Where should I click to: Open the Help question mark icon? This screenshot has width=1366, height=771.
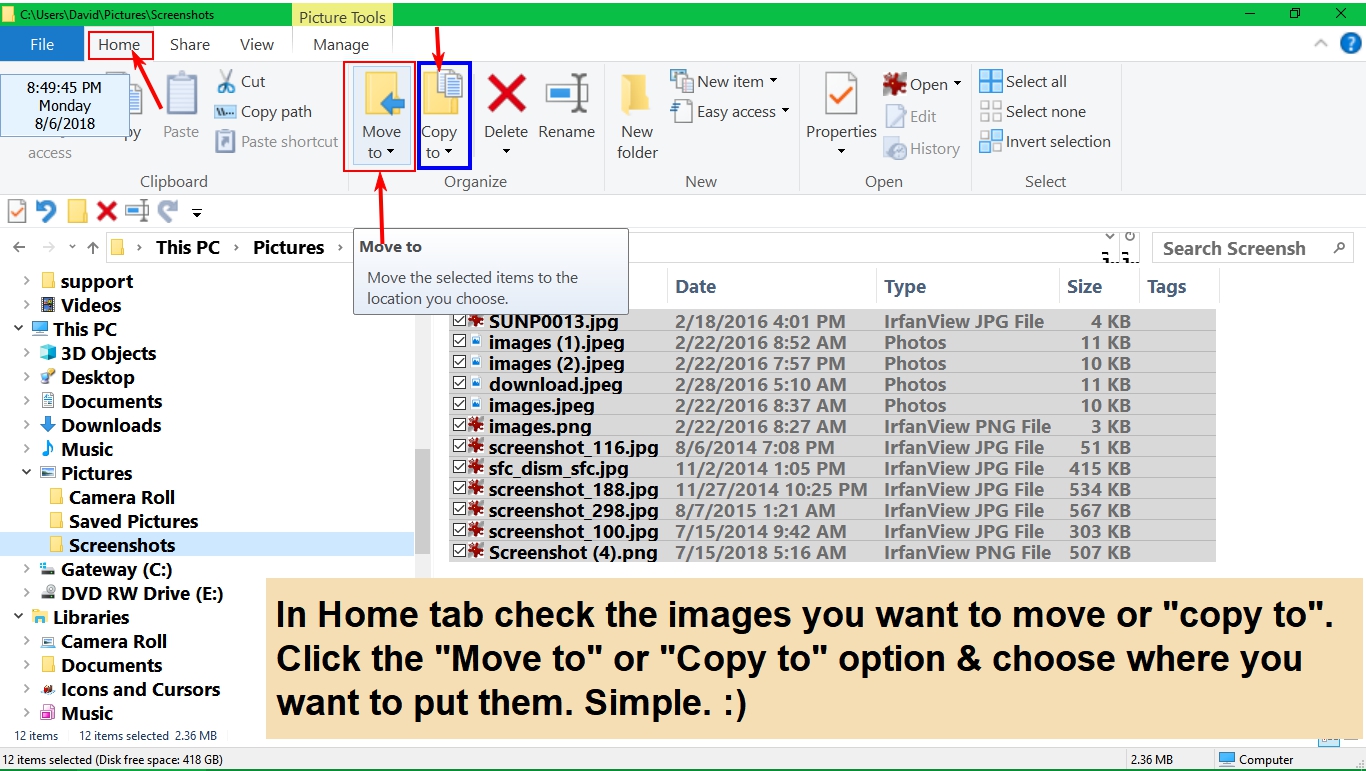click(x=1350, y=44)
